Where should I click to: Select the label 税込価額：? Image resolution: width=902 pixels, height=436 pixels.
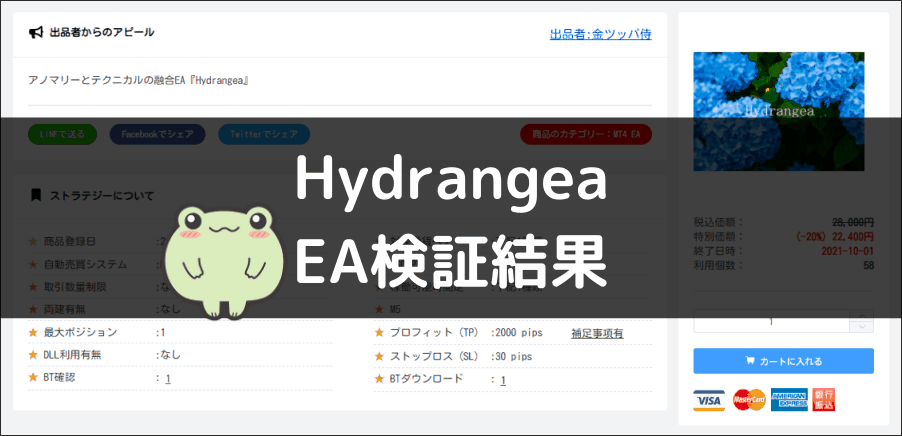tap(718, 222)
